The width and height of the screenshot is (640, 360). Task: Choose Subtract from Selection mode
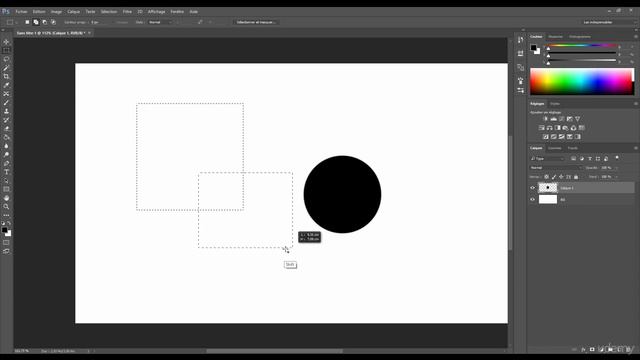[x=44, y=22]
